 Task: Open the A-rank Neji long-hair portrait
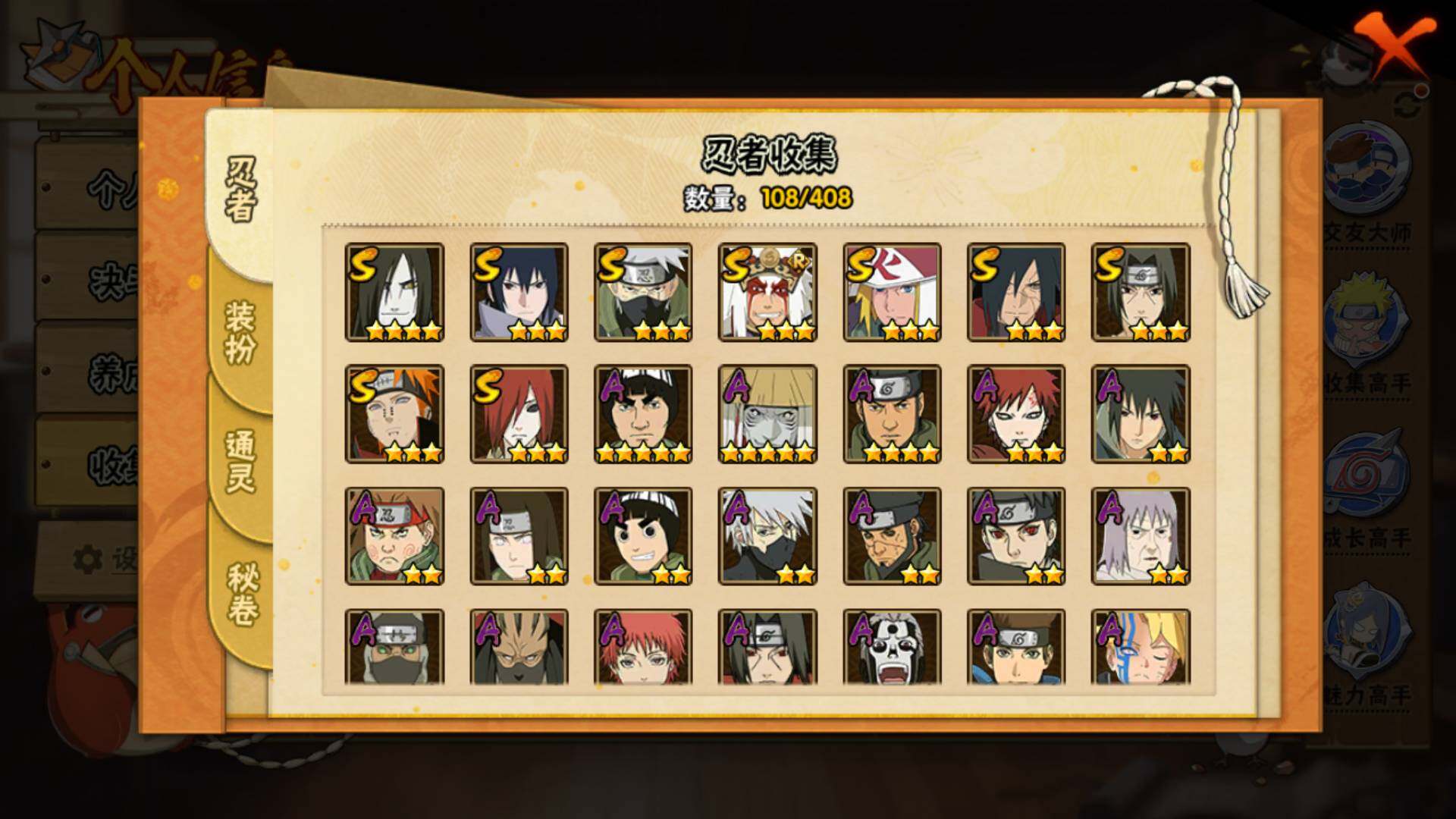pos(519,536)
